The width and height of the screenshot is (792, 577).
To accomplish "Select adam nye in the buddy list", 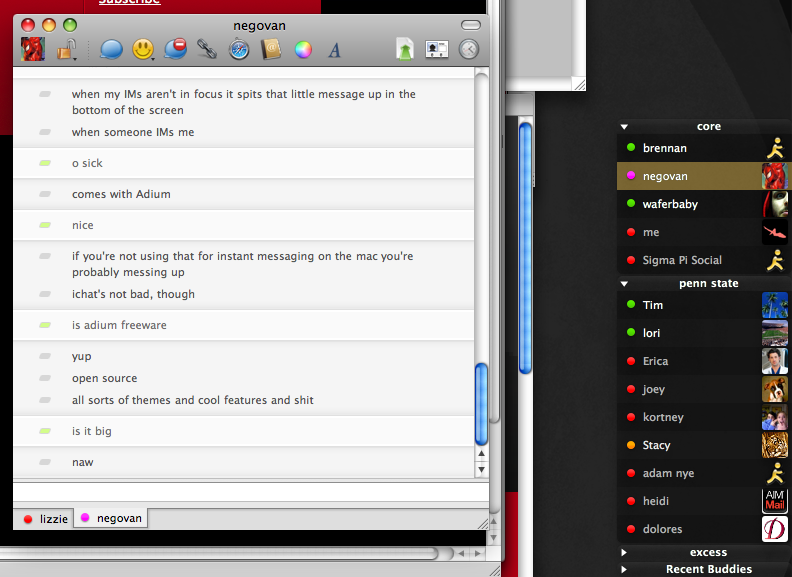I will tap(702, 473).
